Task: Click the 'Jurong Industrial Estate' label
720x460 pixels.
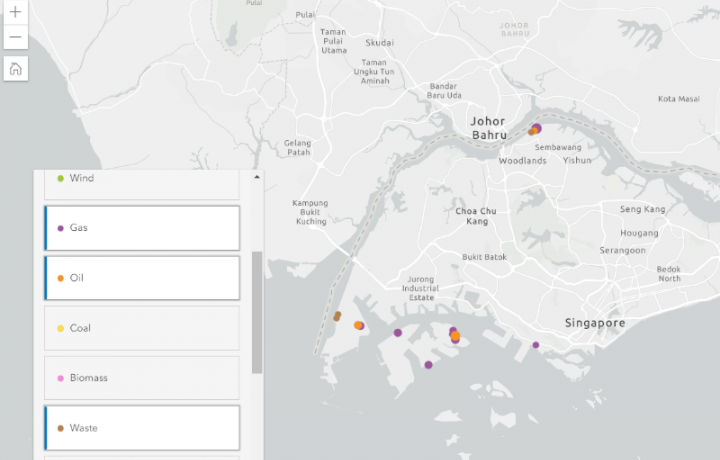Action: (x=421, y=288)
